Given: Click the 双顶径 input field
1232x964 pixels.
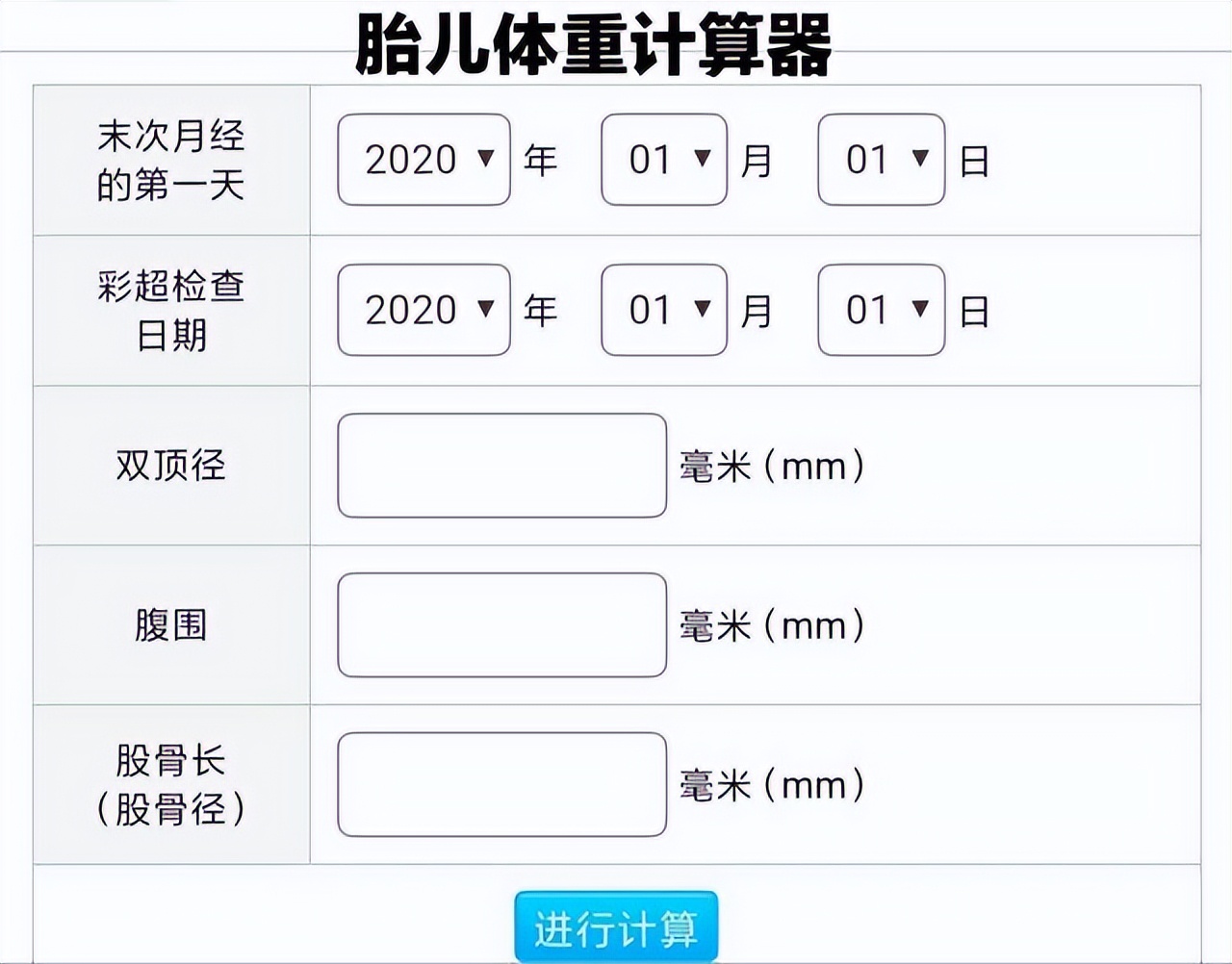Looking at the screenshot, I should (x=501, y=466).
